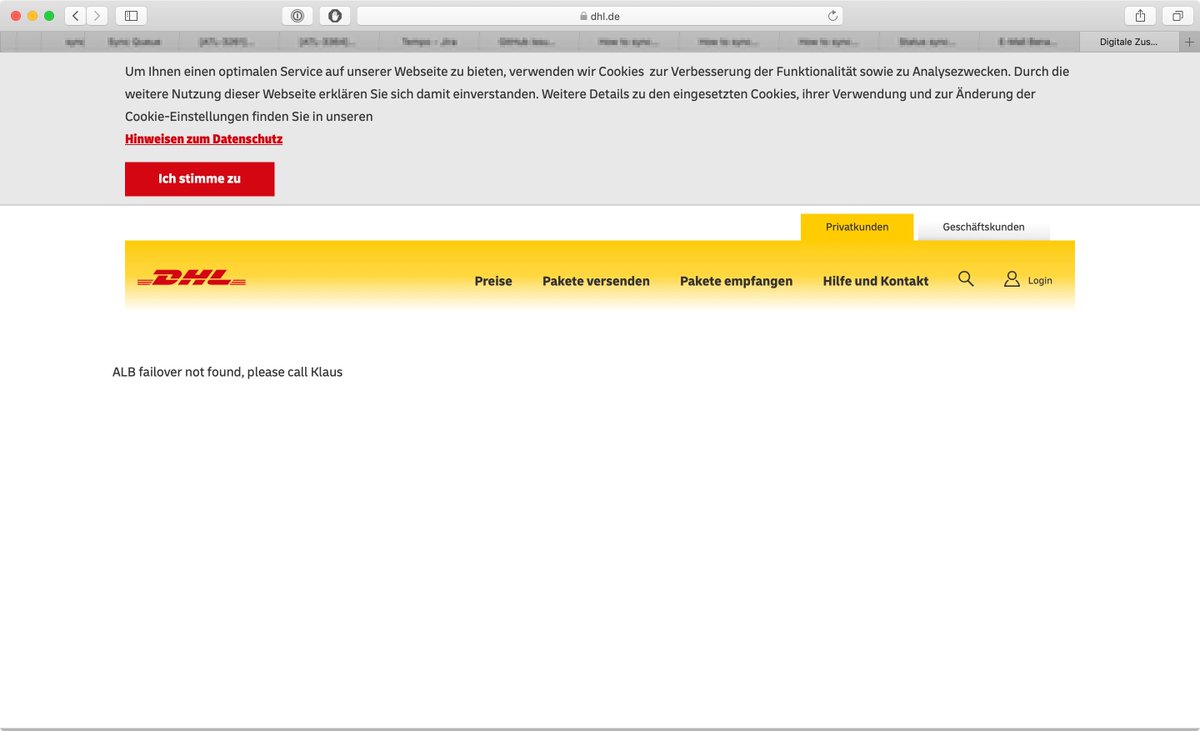The width and height of the screenshot is (1200, 731).
Task: Go forward with Safari's forward arrow
Action: click(x=98, y=16)
